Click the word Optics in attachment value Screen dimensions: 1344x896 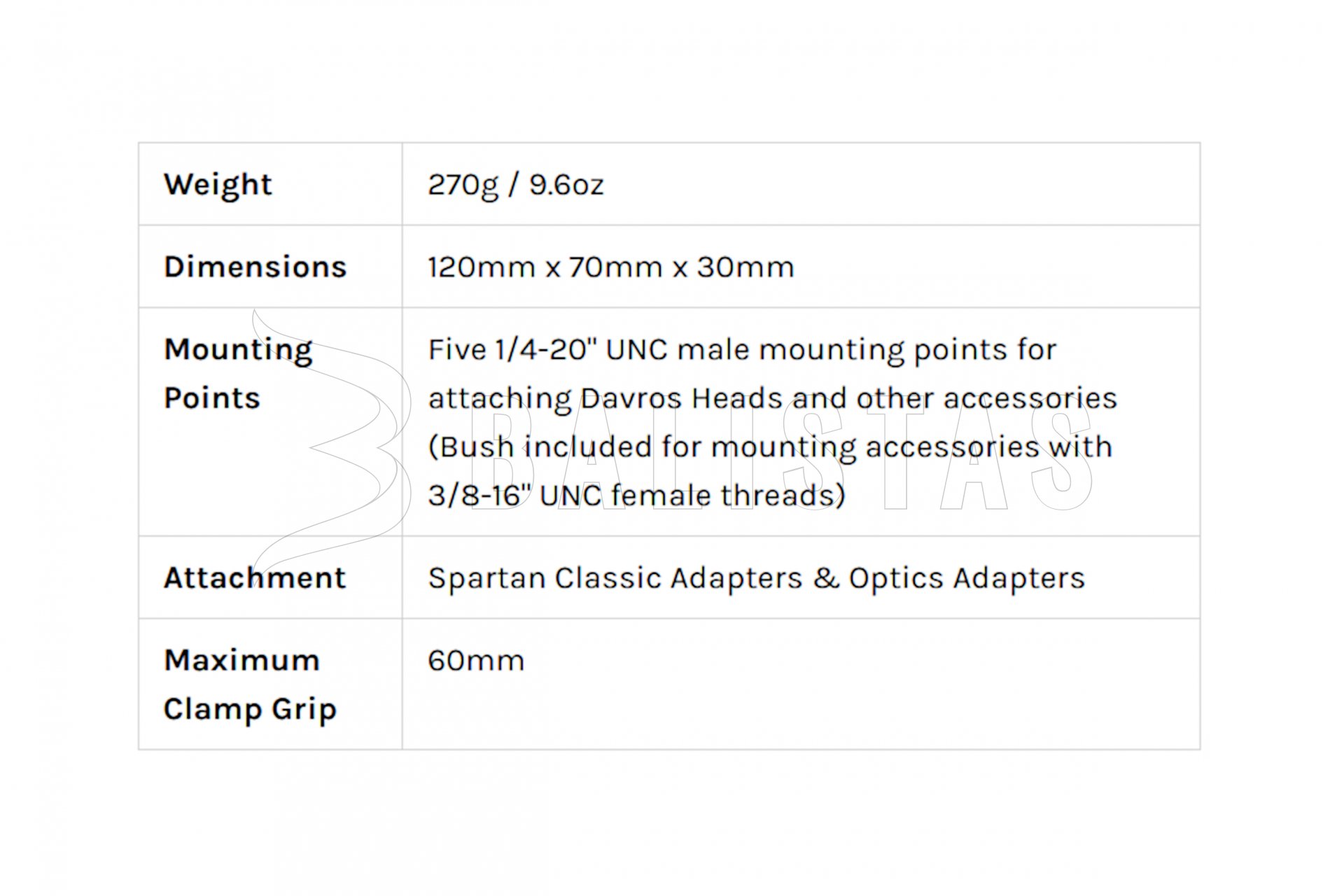click(x=896, y=579)
